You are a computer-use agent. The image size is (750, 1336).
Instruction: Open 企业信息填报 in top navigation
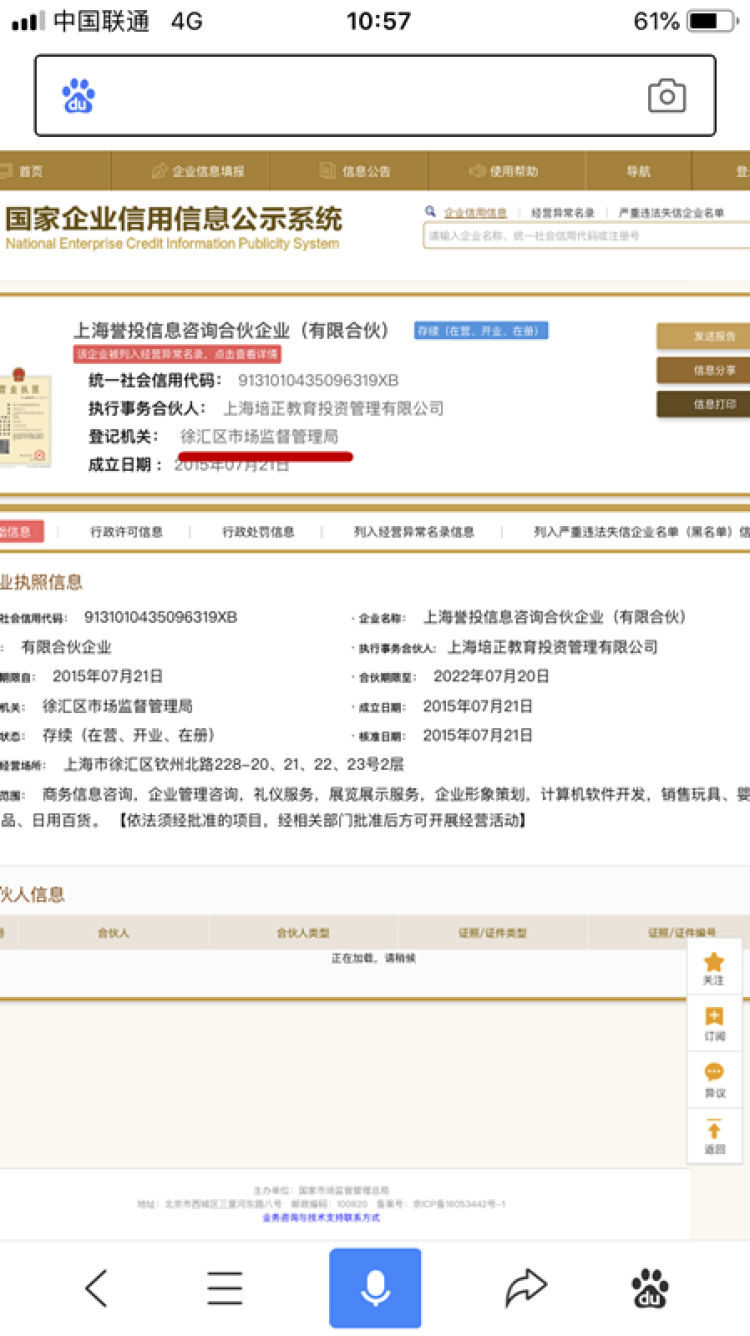click(x=198, y=171)
